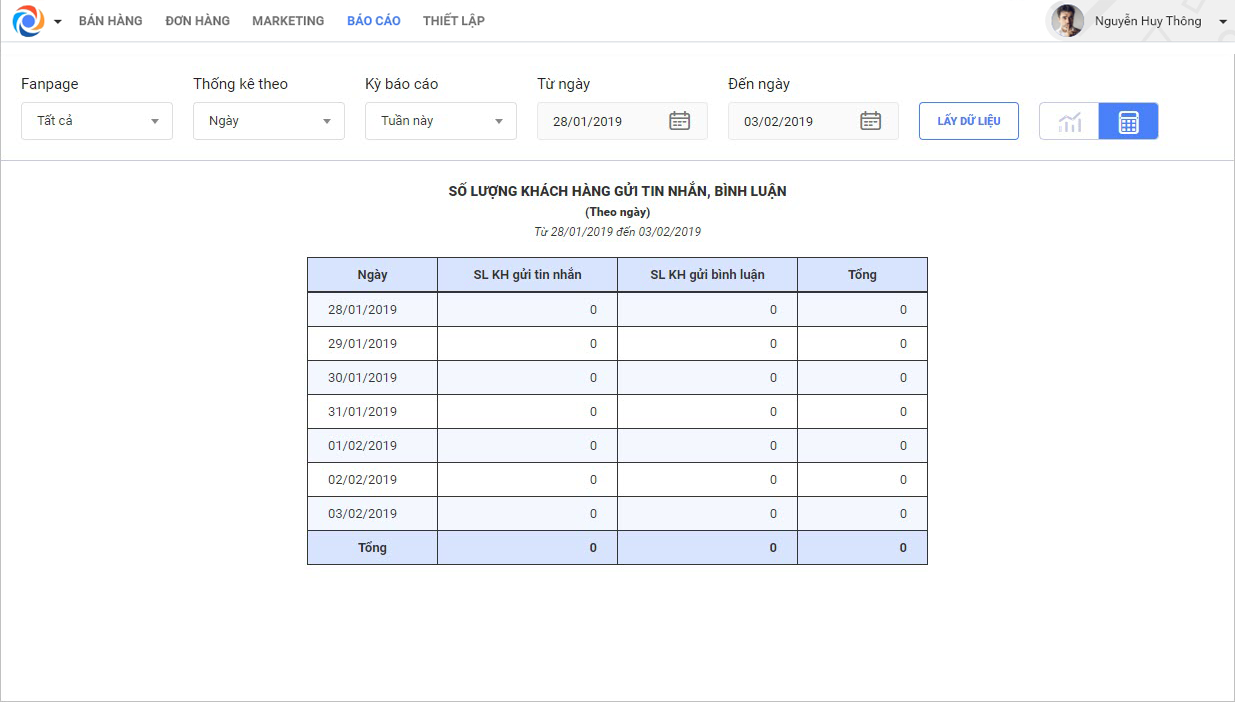This screenshot has width=1235, height=702.
Task: Expand the Fanpage dropdown
Action: (x=97, y=121)
